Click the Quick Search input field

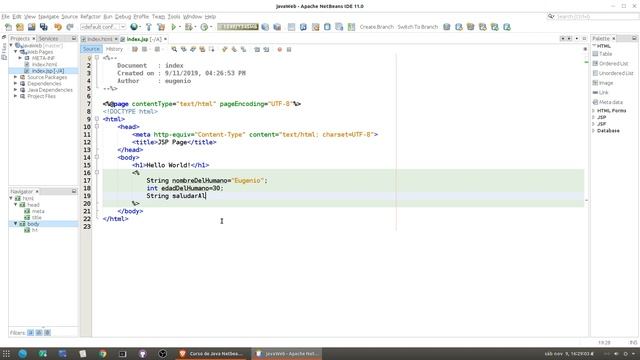click(x=597, y=17)
